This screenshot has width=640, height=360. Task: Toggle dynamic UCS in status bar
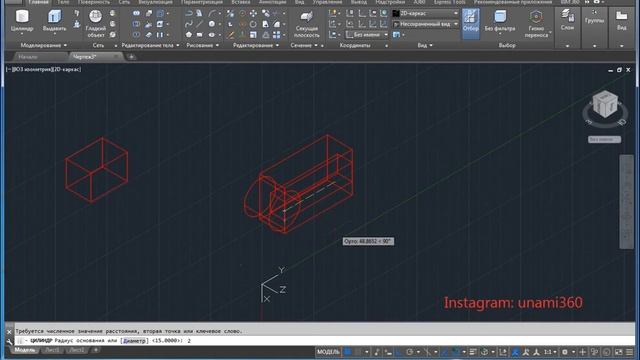click(503, 352)
